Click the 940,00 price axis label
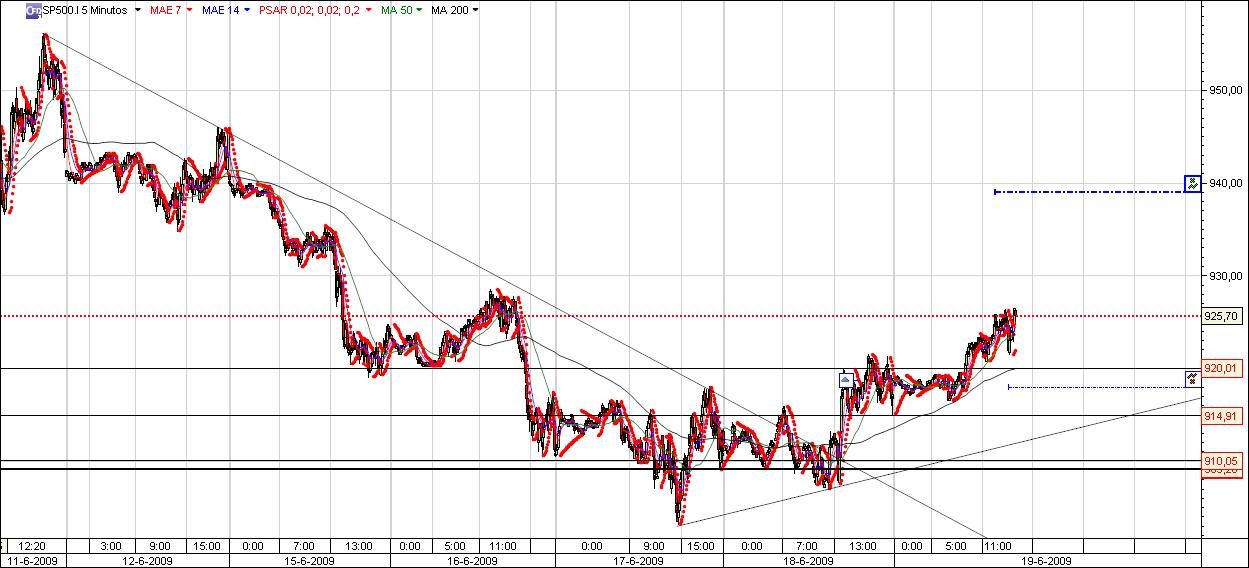The width and height of the screenshot is (1249, 568). (1224, 183)
